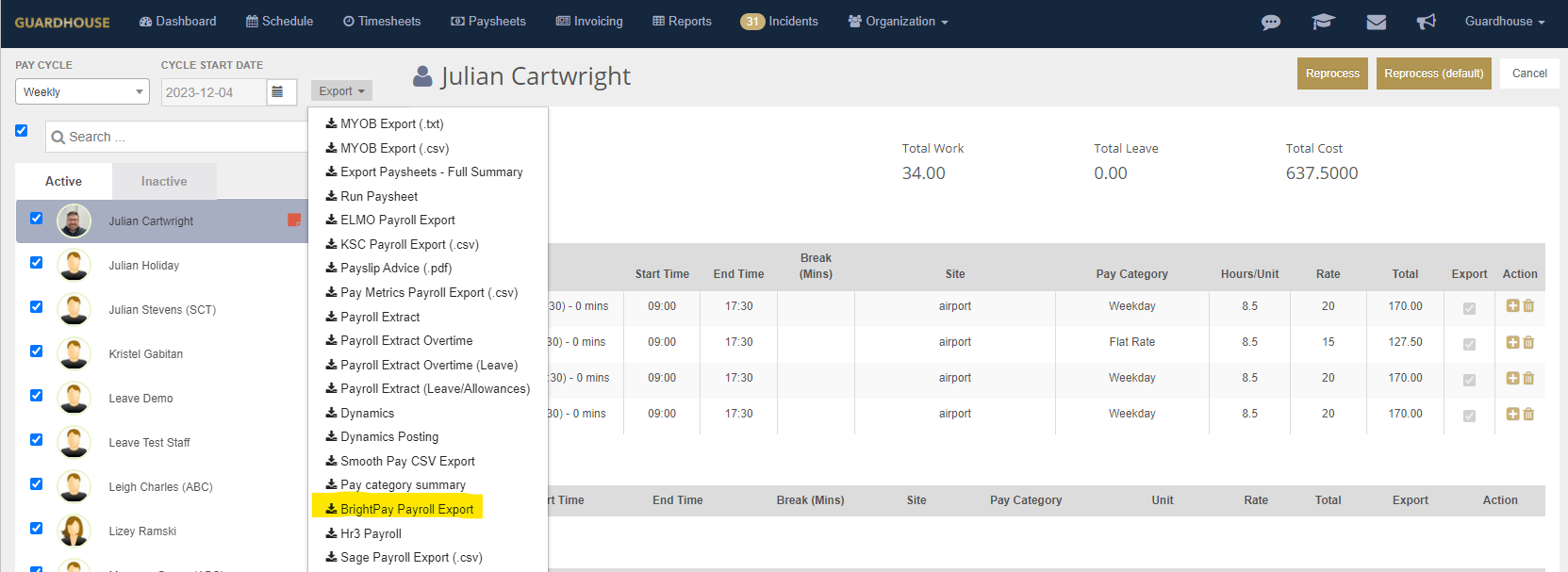Click the GUARDHOUSE logo
Viewport: 1568px width, 572px height.
62,23
